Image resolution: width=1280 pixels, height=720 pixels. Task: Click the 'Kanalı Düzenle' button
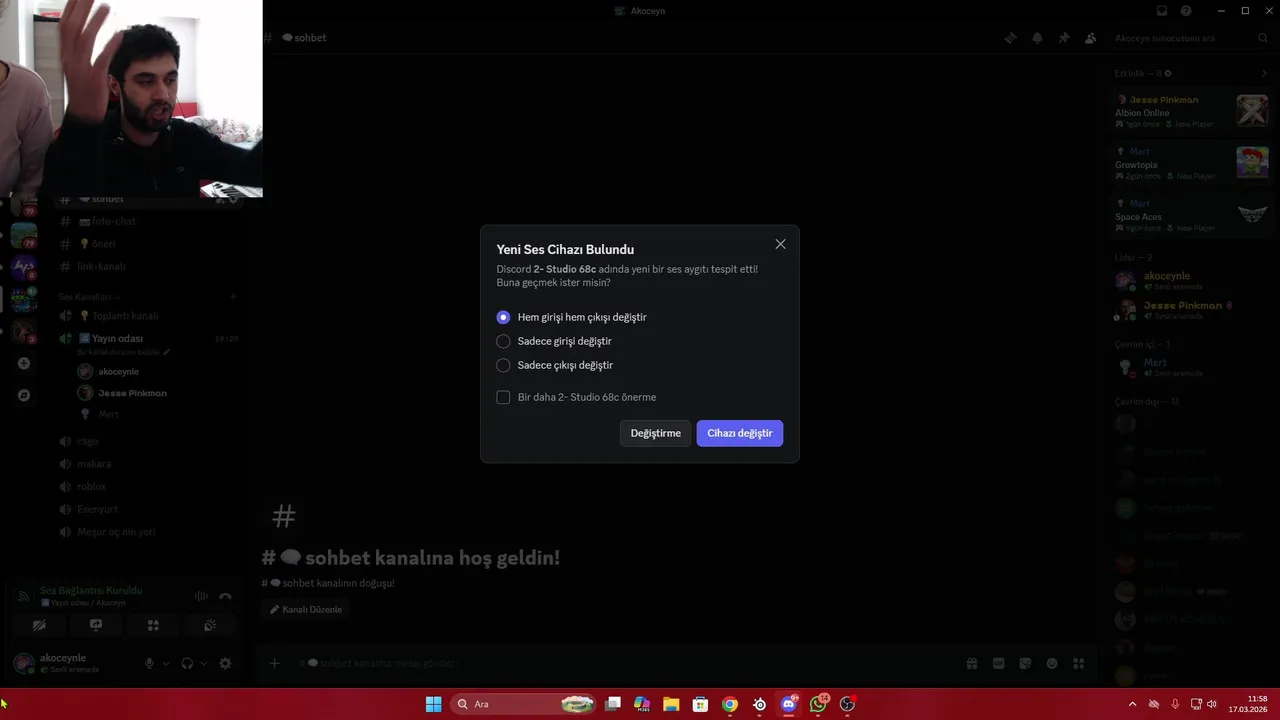[306, 609]
